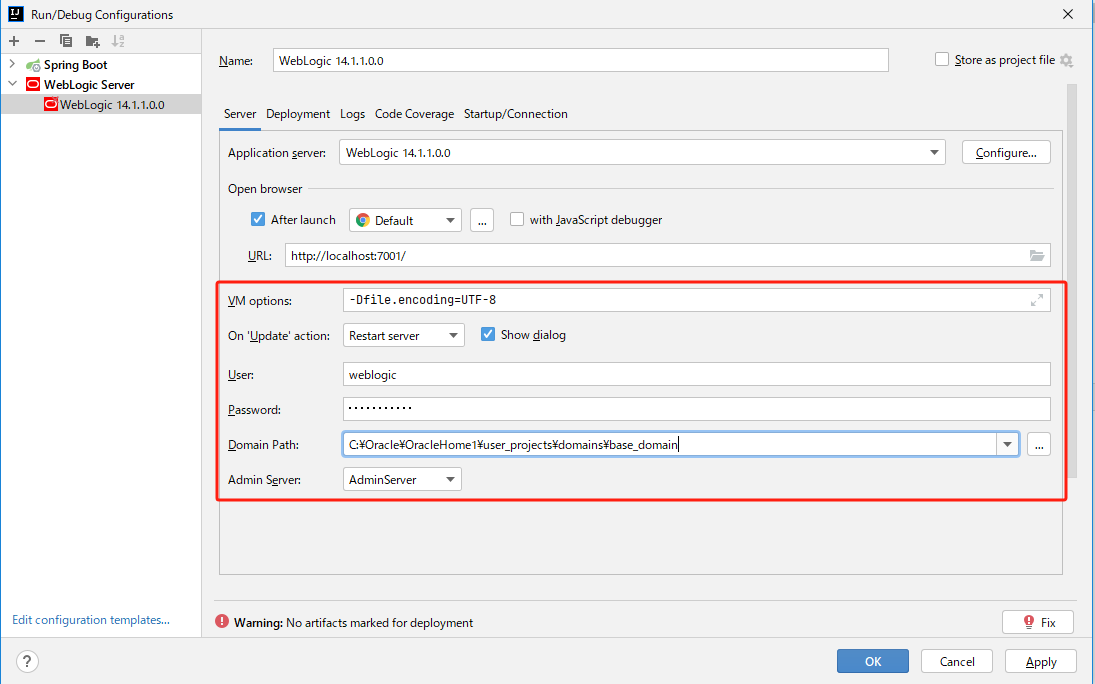Screen dimensions: 1095x684
Task: Add a new configuration with the plus icon
Action: (14, 41)
